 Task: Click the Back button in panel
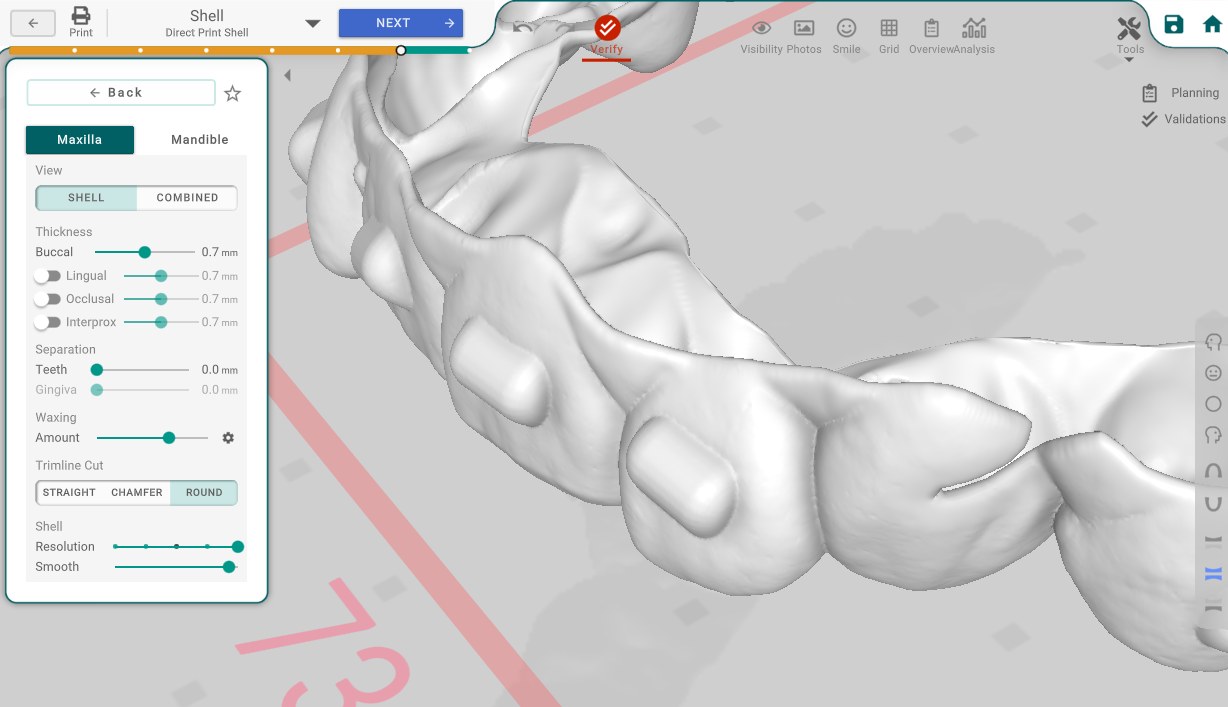[x=121, y=93]
